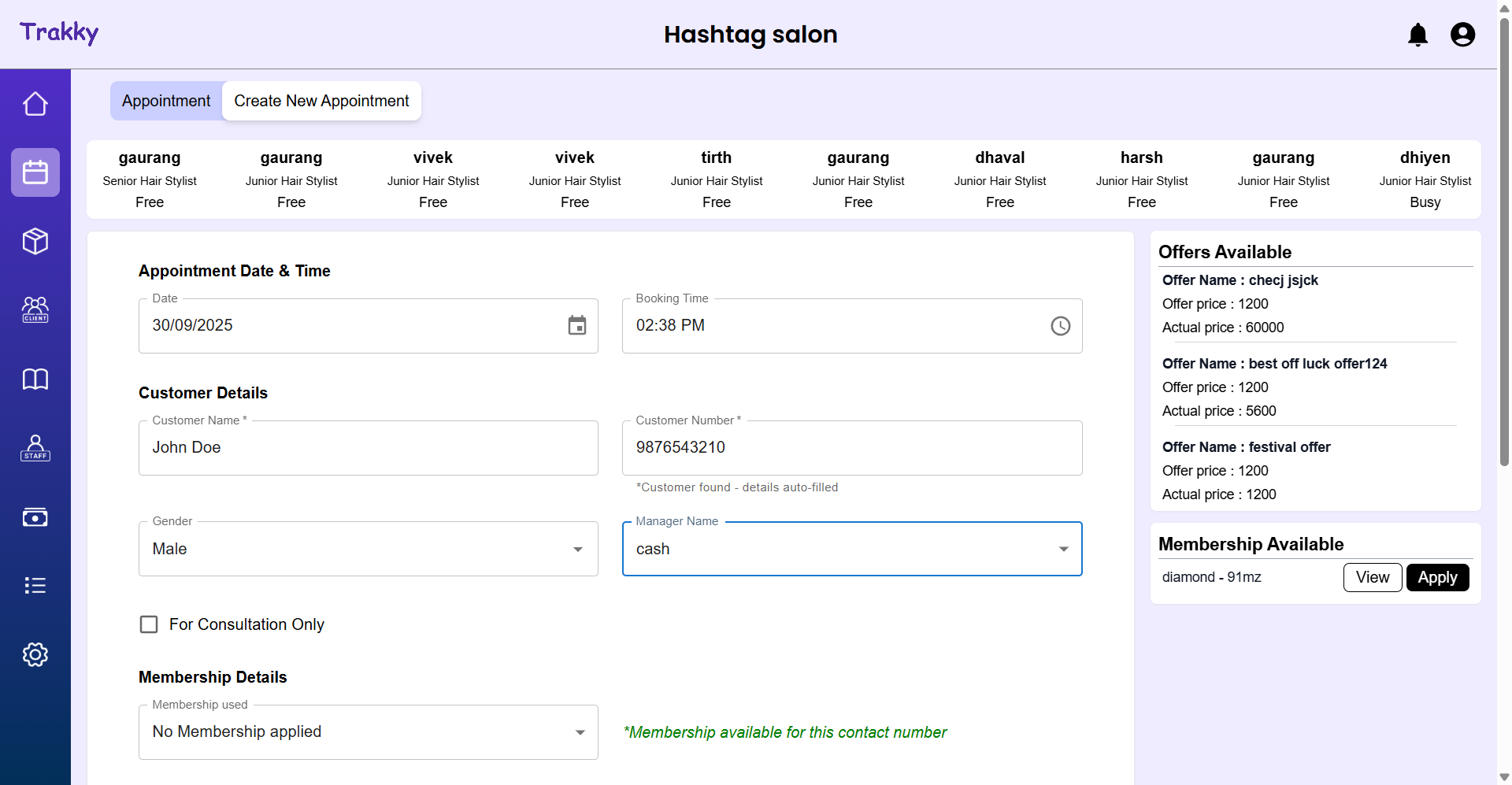Image resolution: width=1512 pixels, height=785 pixels.
Task: Open the user profile account icon
Action: [x=1462, y=35]
